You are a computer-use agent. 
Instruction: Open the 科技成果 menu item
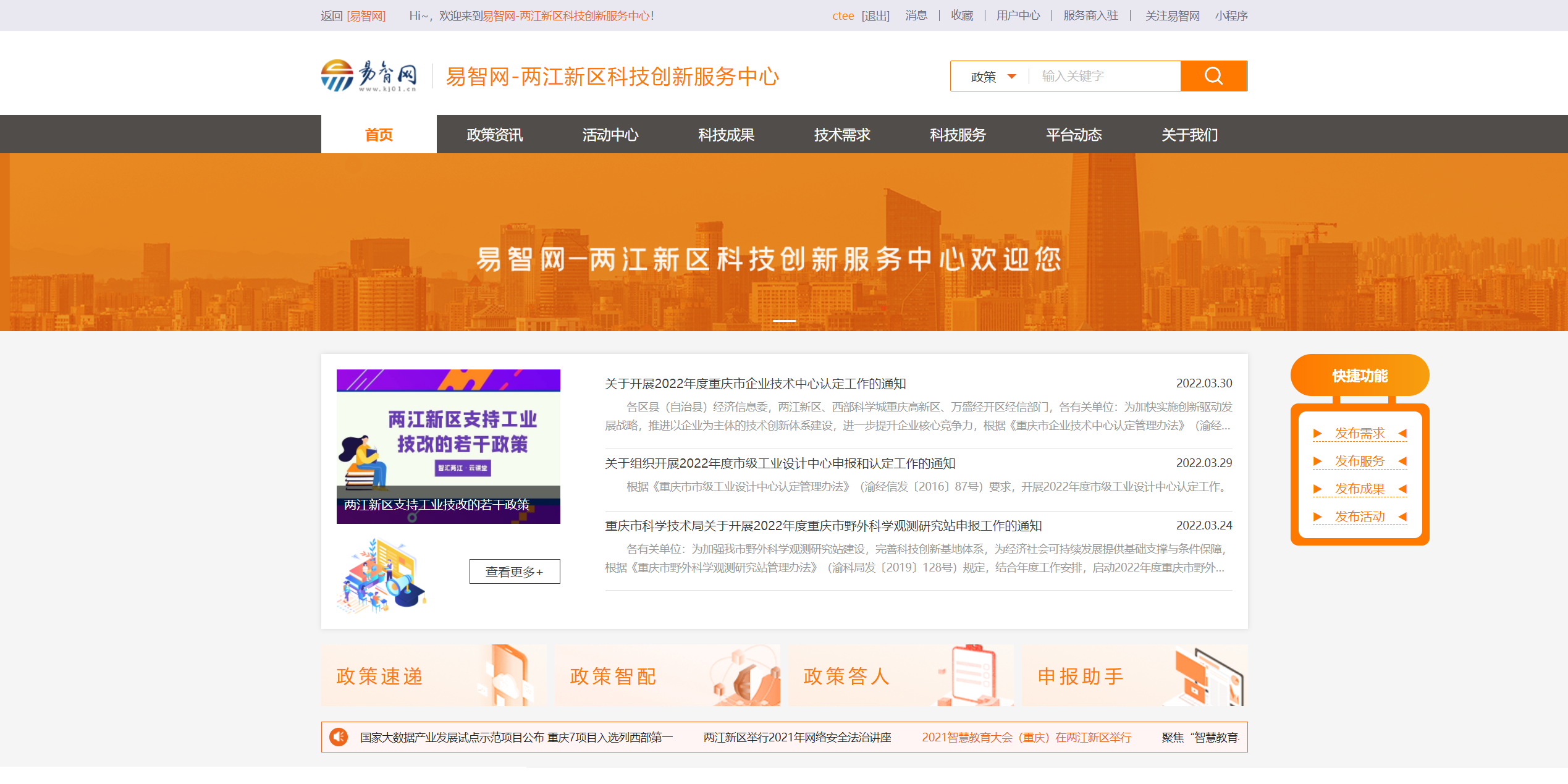click(x=726, y=134)
